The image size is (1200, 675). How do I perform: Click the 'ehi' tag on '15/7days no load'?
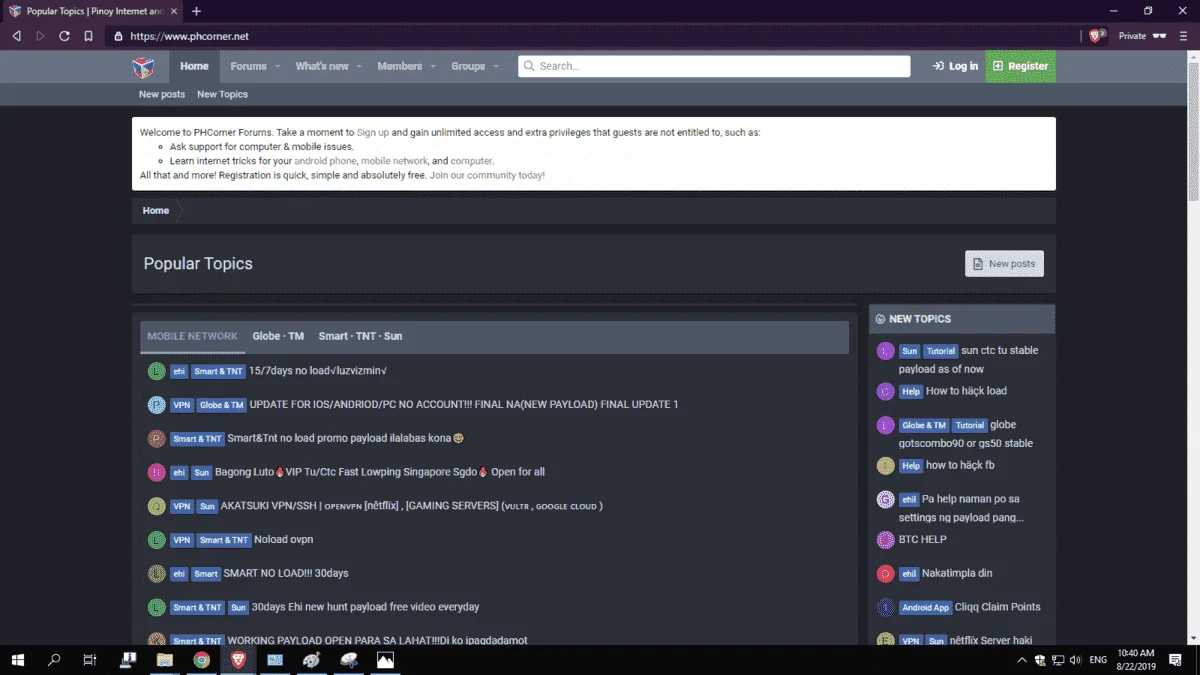pyautogui.click(x=179, y=371)
